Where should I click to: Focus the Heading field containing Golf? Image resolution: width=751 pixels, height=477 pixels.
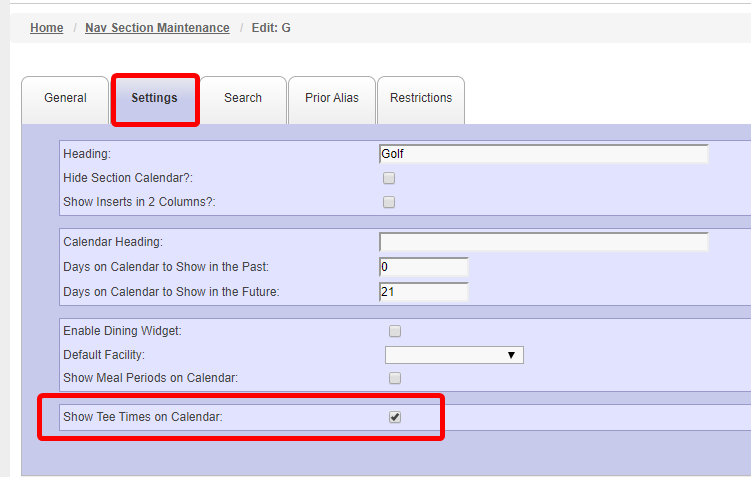tap(544, 154)
